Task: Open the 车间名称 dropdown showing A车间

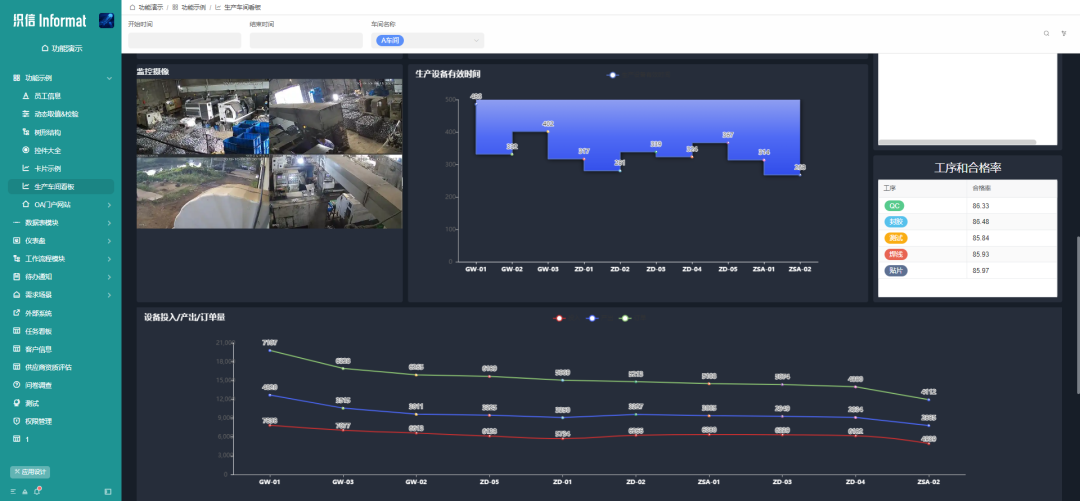Action: [x=428, y=41]
